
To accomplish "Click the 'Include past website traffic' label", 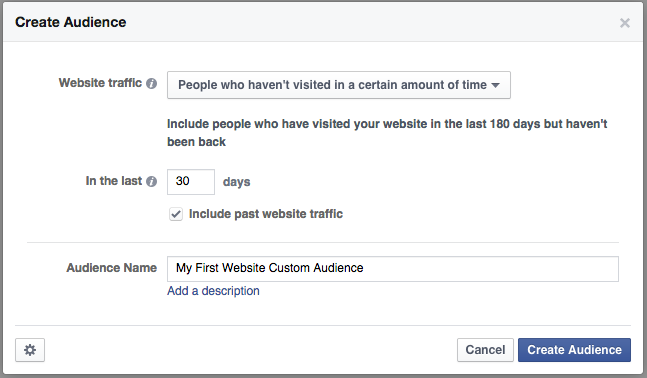I will [x=266, y=214].
